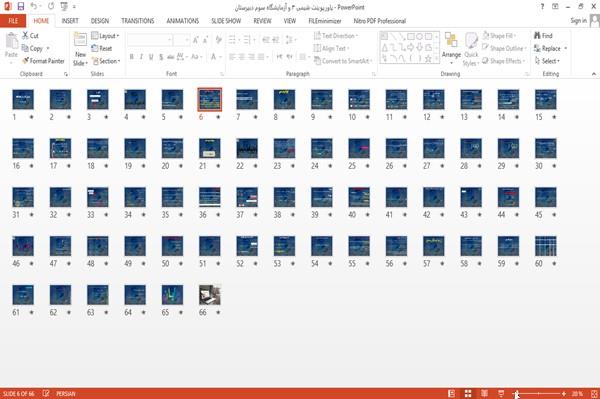Expand the Shape Outline dropdown
The height and width of the screenshot is (399, 600).
504,48
